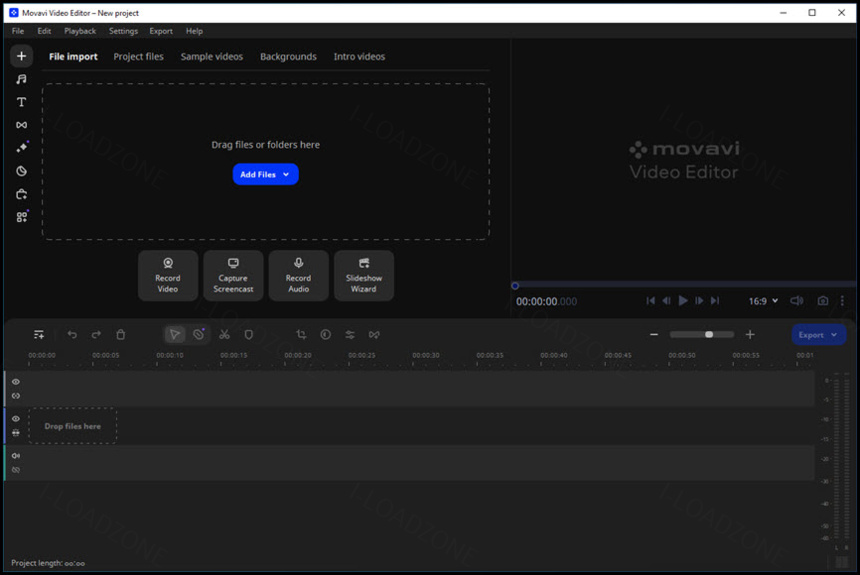Switch to the Intro videos tab

pyautogui.click(x=359, y=57)
